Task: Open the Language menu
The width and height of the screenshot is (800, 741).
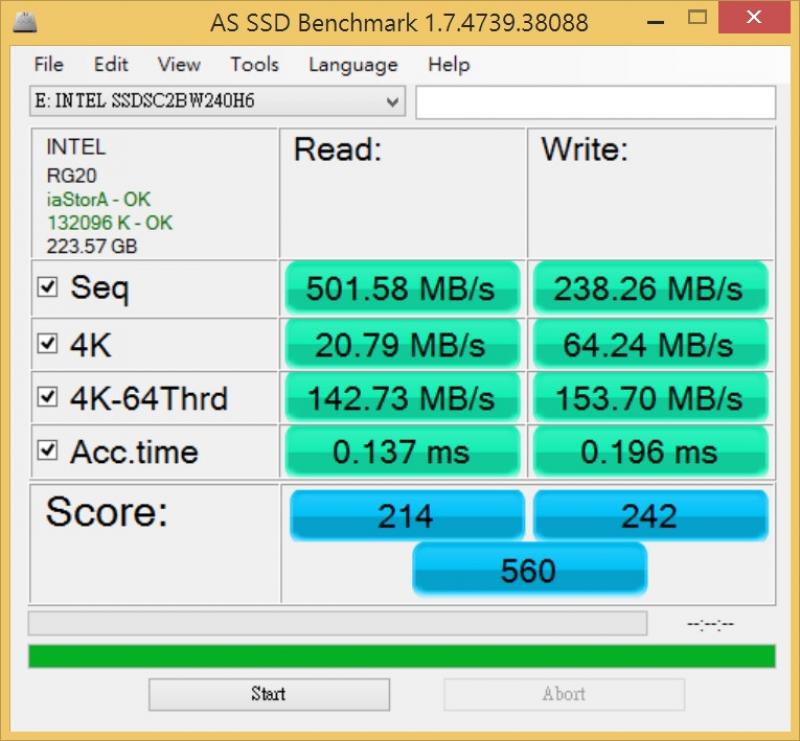Action: coord(352,65)
